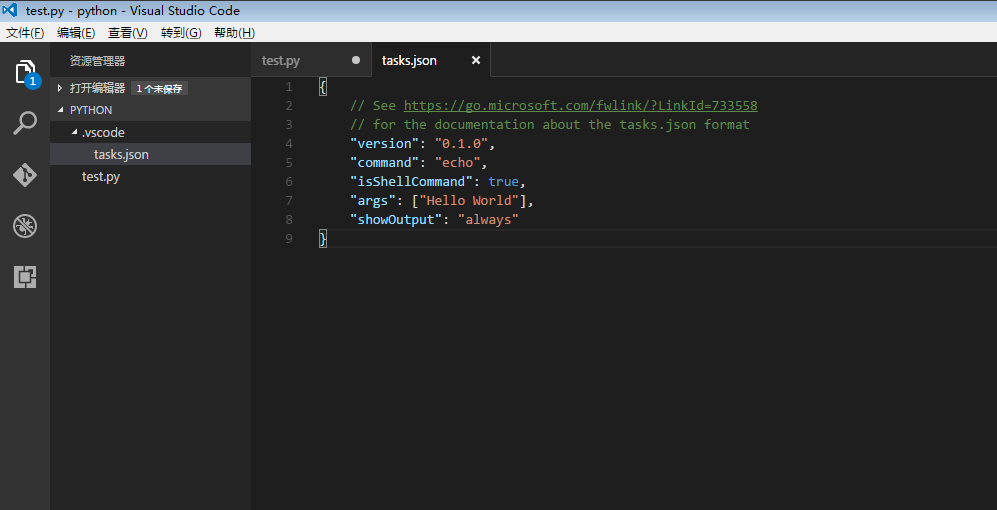Click the "0.1.0" version value
Screen dimensions: 997x510
tap(461, 144)
